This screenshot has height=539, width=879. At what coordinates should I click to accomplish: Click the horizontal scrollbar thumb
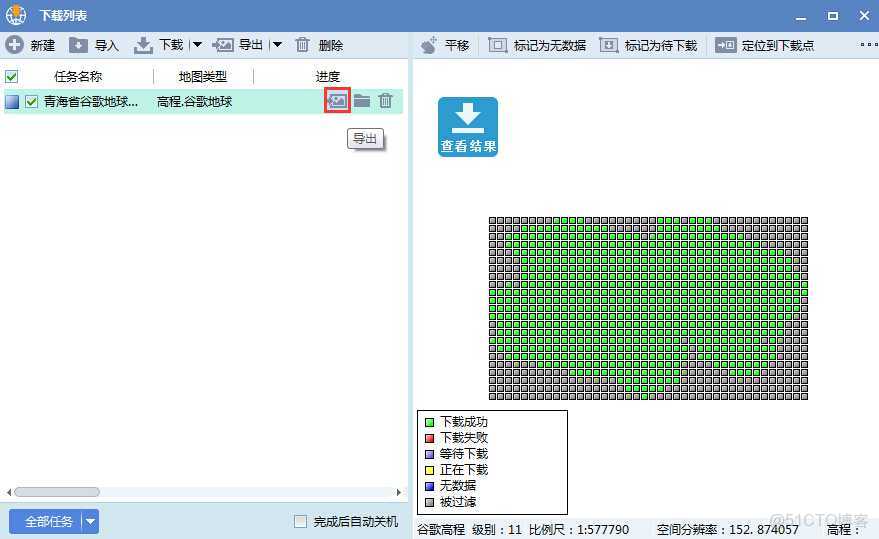[x=57, y=492]
